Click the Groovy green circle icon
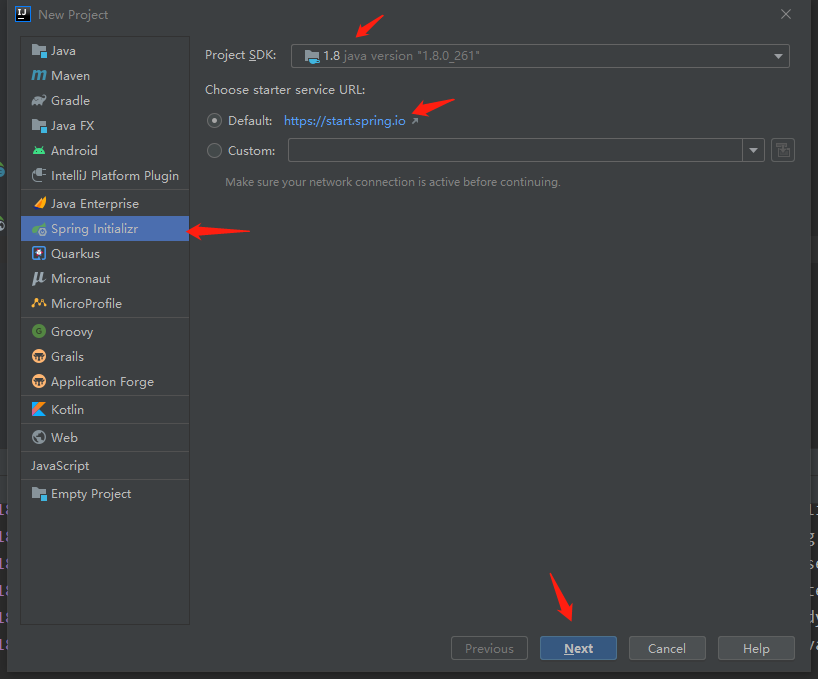 pyautogui.click(x=39, y=331)
